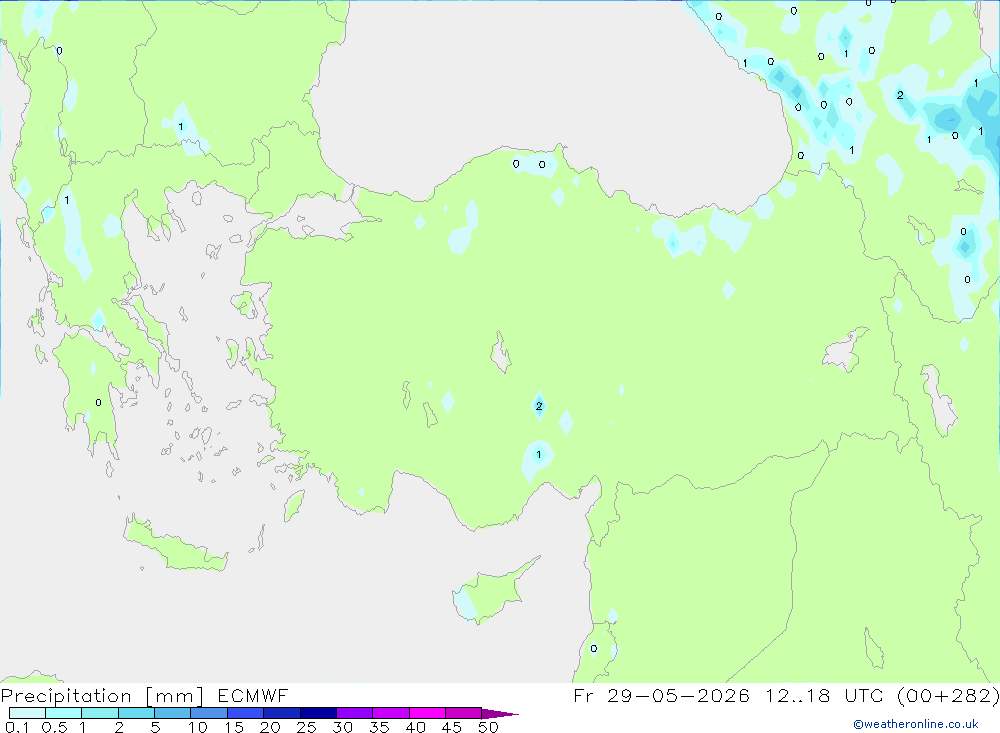Click the "ECMWF" model label
The width and height of the screenshot is (1000, 733).
point(253,696)
